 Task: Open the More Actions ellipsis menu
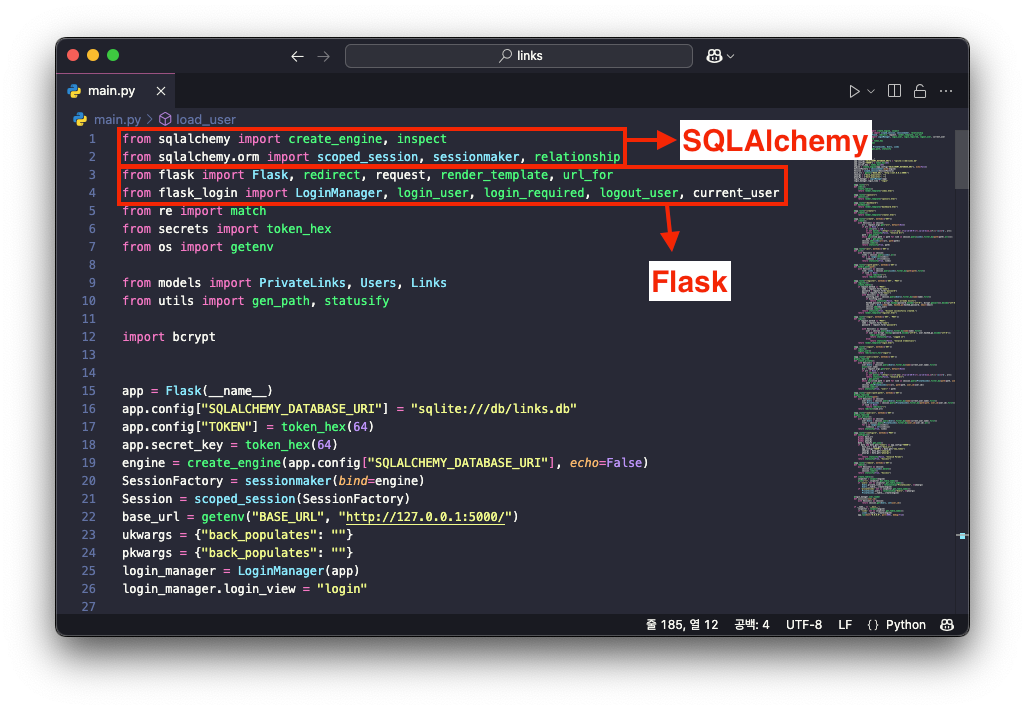(x=946, y=91)
